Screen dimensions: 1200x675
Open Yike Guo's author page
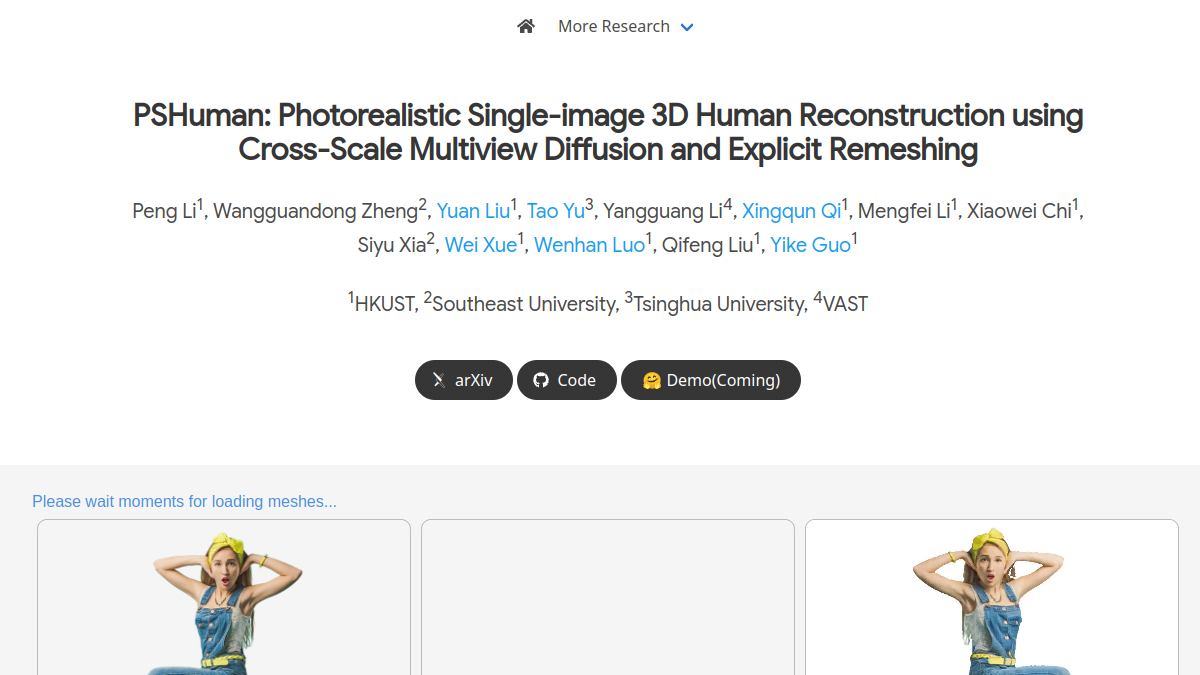point(810,245)
